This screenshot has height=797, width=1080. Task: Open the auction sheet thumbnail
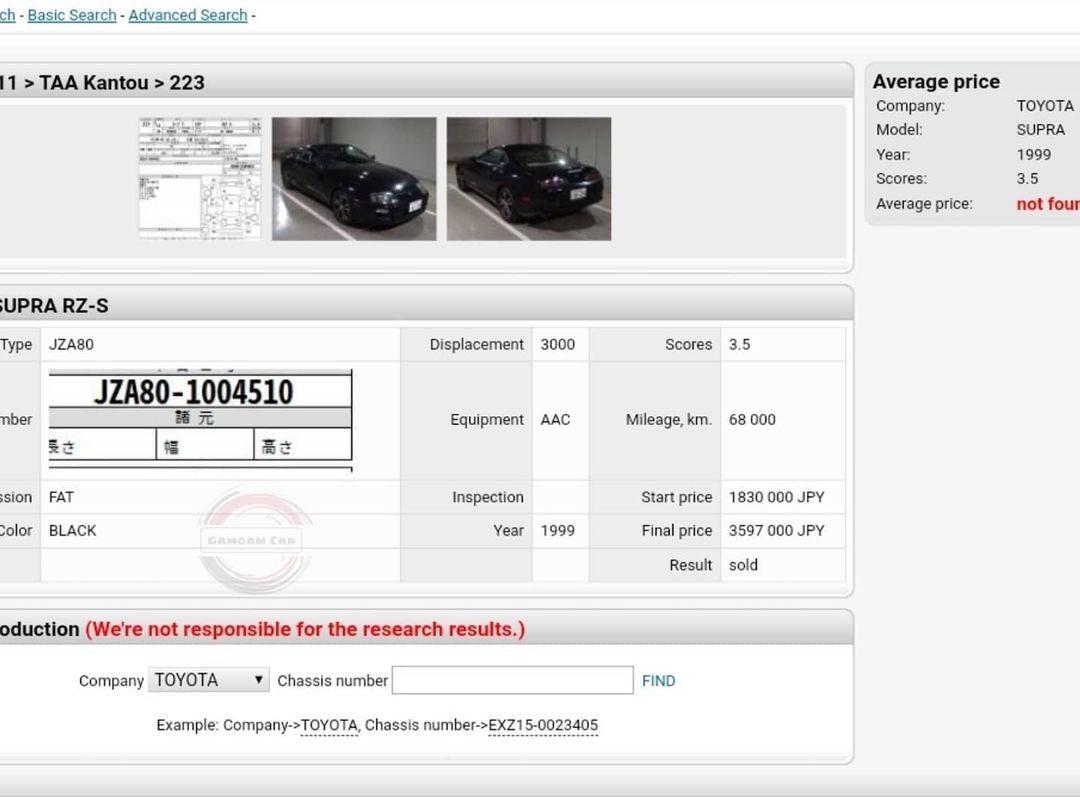coord(200,178)
